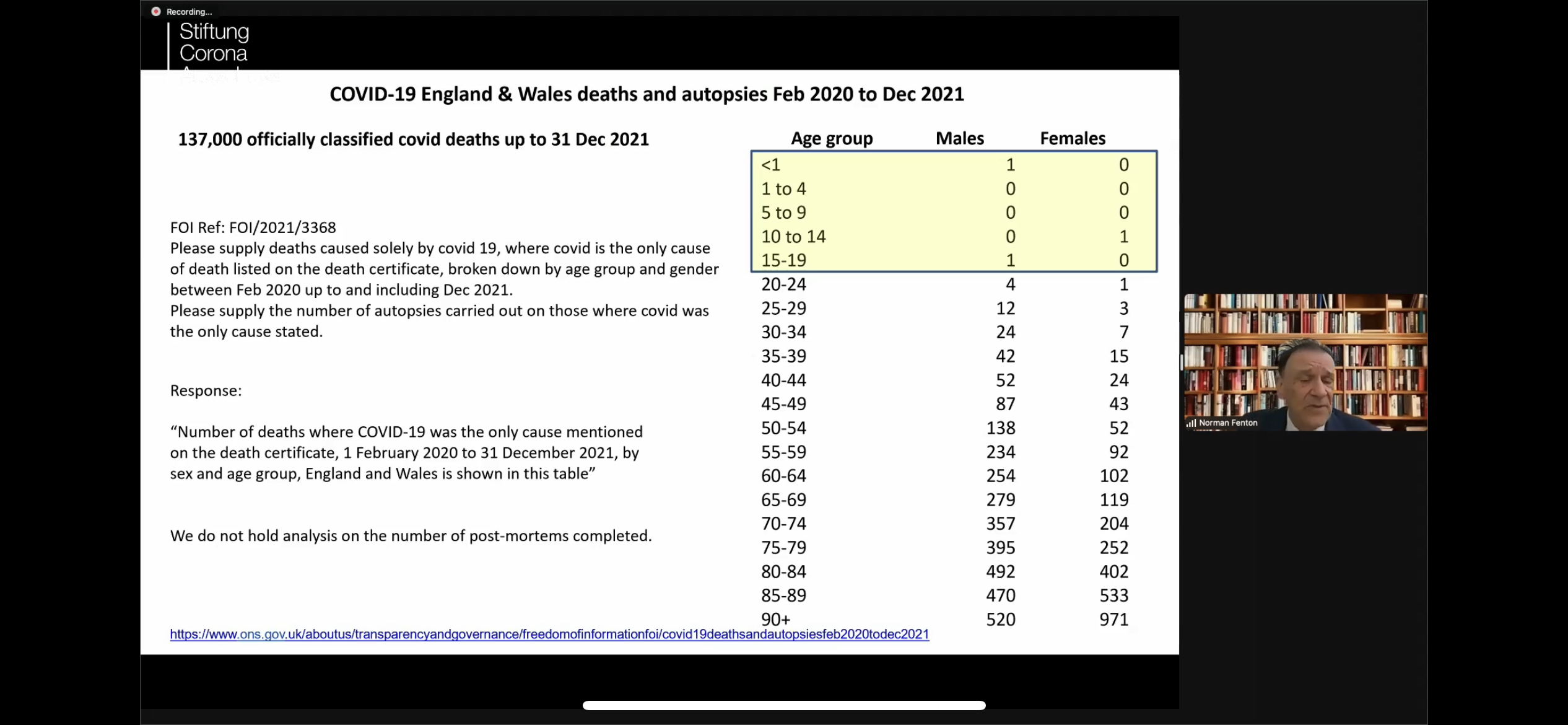Tap the white home indicator bar
This screenshot has width=1568, height=725.
point(783,705)
